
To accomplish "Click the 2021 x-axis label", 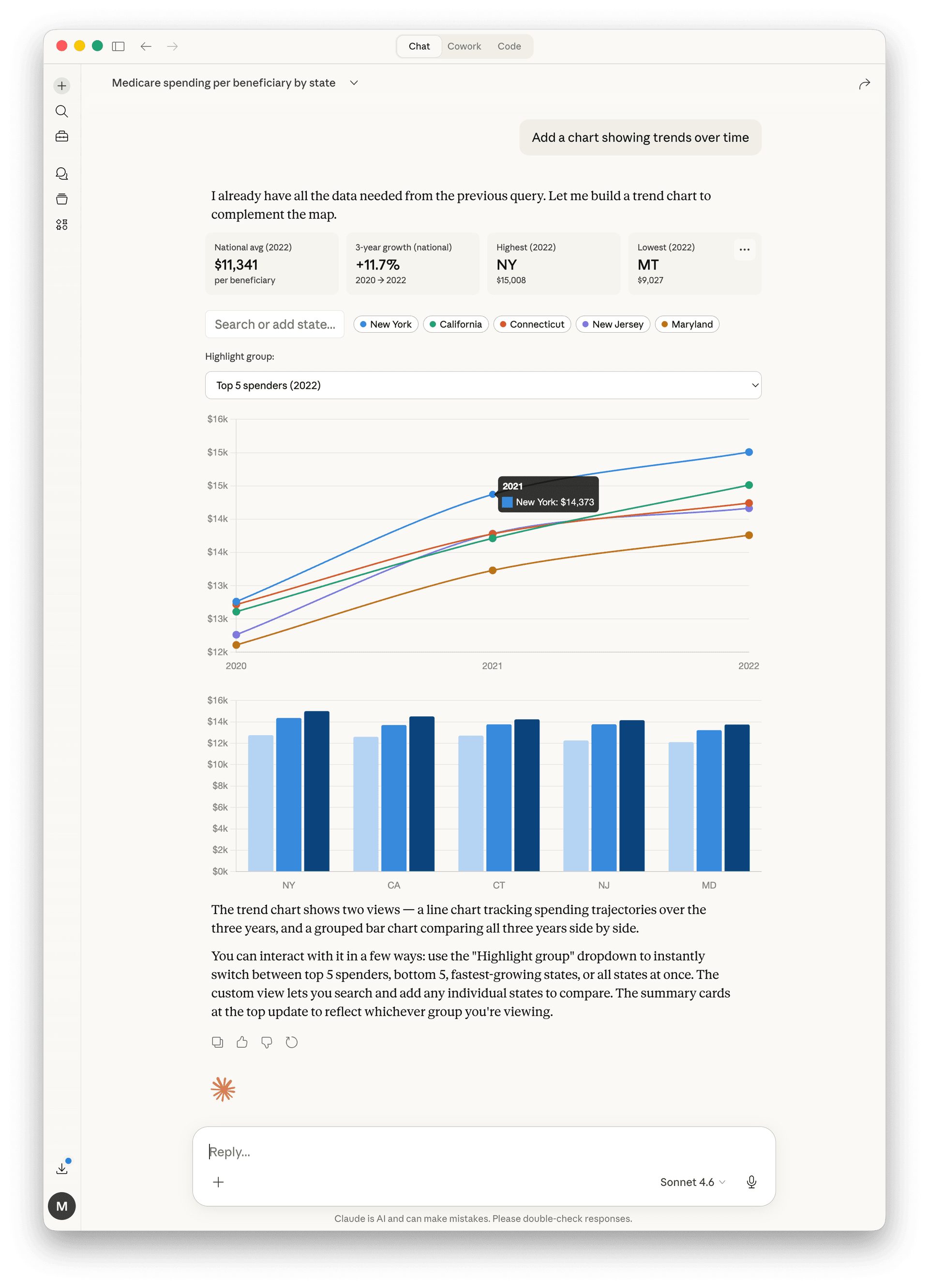I will tap(492, 666).
